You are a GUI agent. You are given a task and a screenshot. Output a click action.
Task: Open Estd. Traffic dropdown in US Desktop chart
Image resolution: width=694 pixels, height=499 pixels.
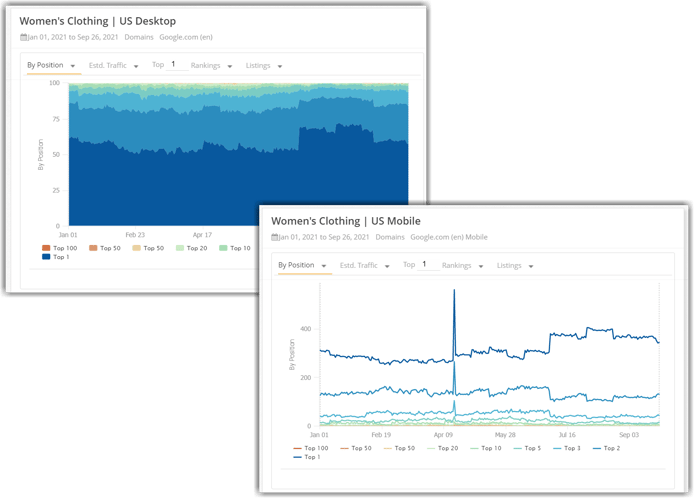point(115,66)
